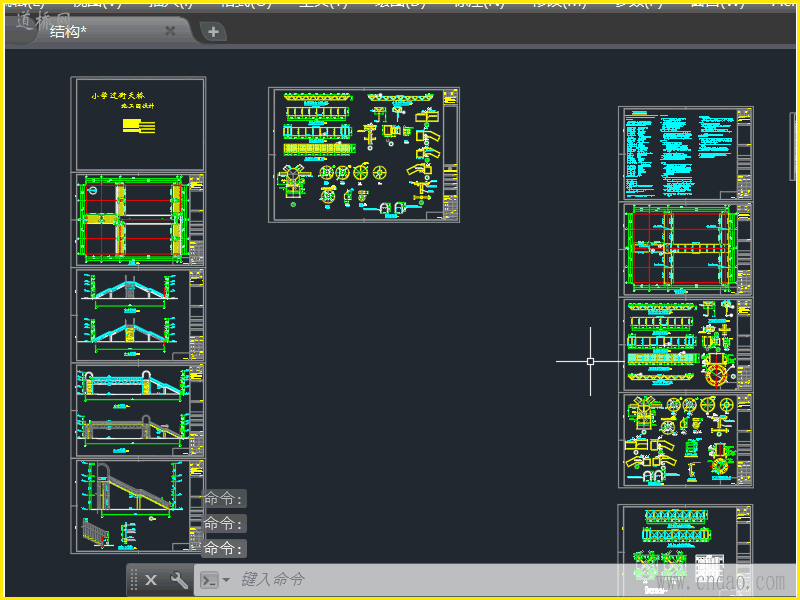800x600 pixels.
Task: Select the left sheet with two bridge elevations
Action: [x=138, y=315]
